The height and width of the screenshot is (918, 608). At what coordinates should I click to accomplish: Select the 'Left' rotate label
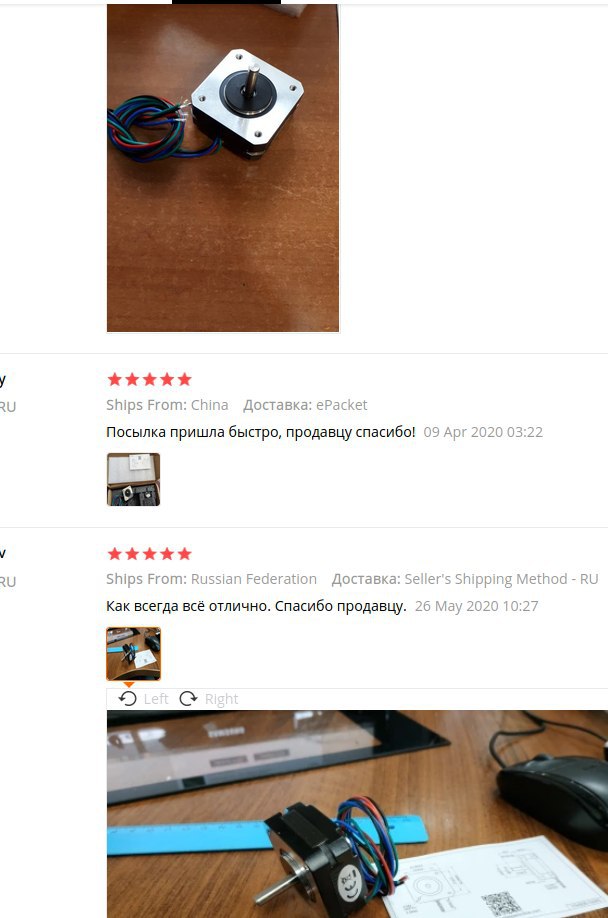tap(156, 699)
